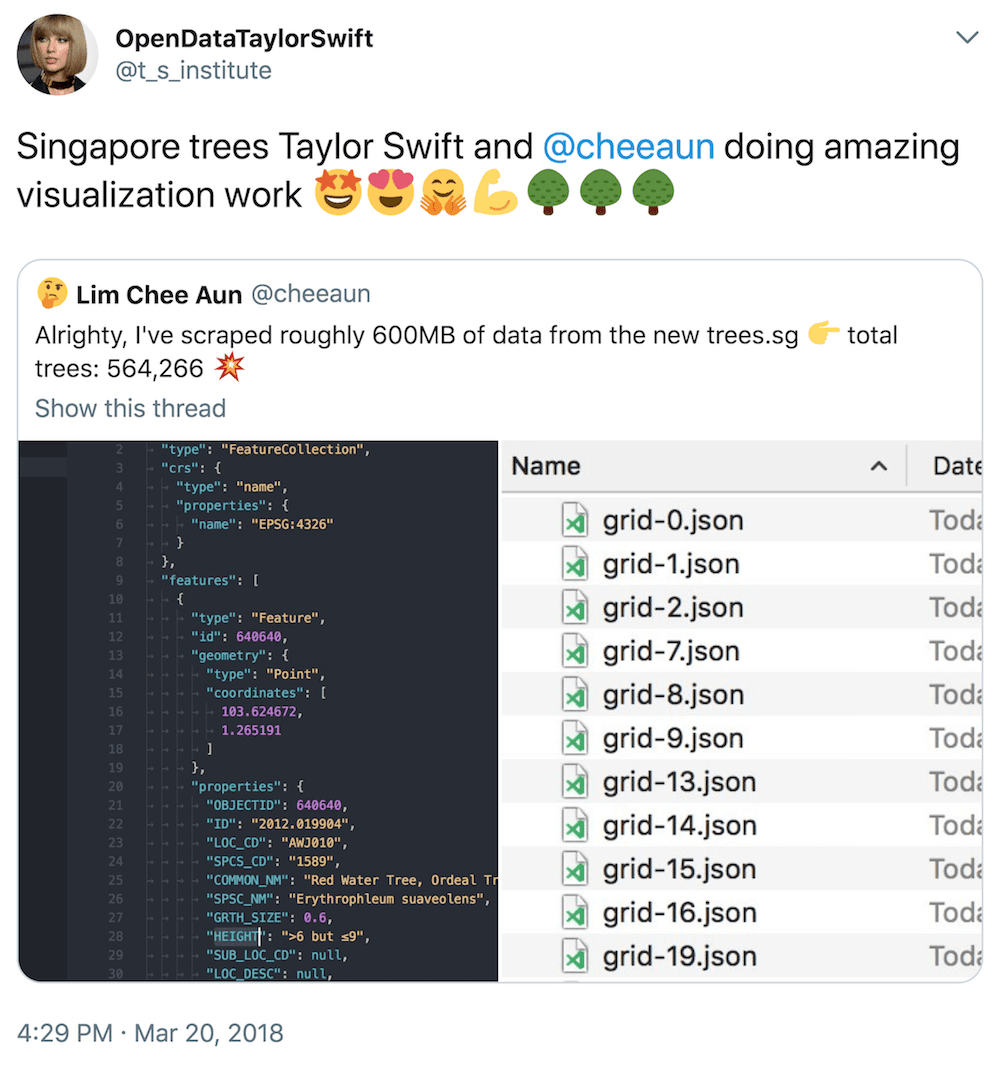Click the grid-16.json file icon
The image size is (1000, 1069).
pos(575,913)
